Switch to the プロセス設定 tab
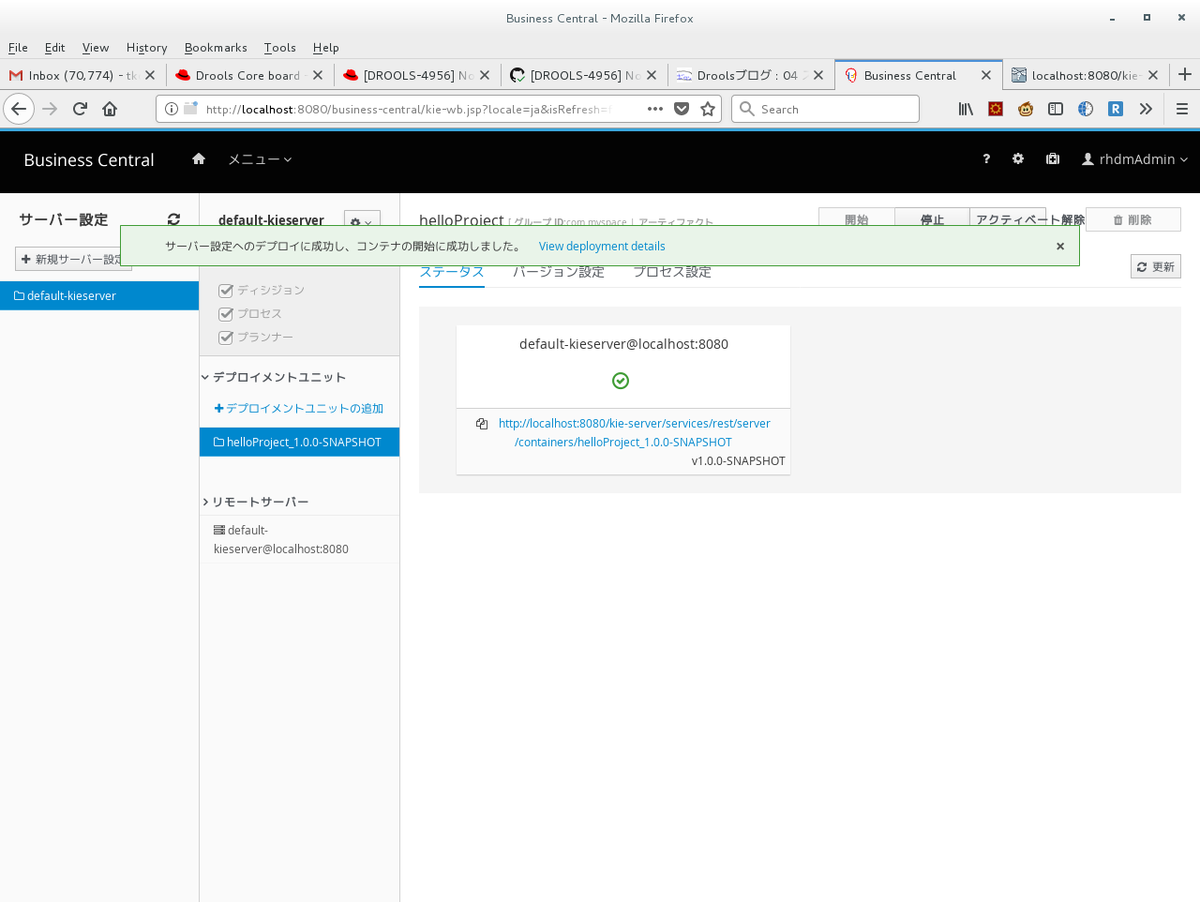Viewport: 1200px width, 902px height. click(x=672, y=272)
